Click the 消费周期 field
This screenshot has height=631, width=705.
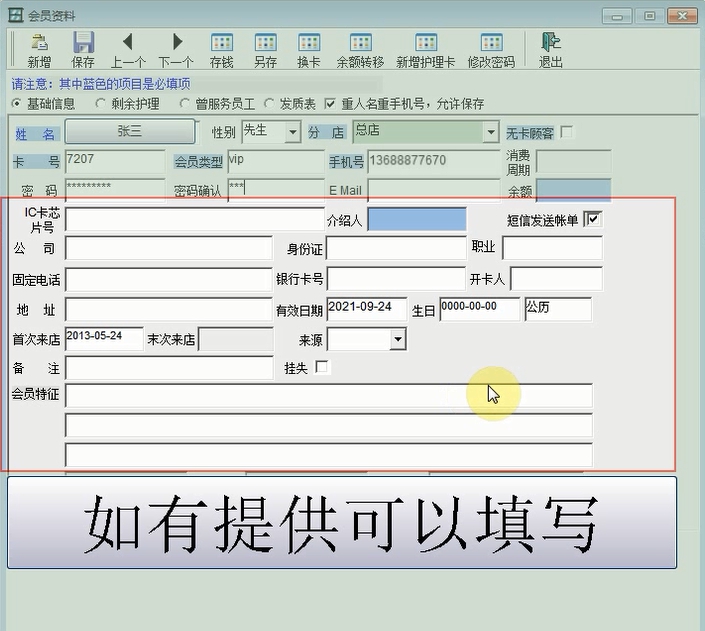click(573, 161)
